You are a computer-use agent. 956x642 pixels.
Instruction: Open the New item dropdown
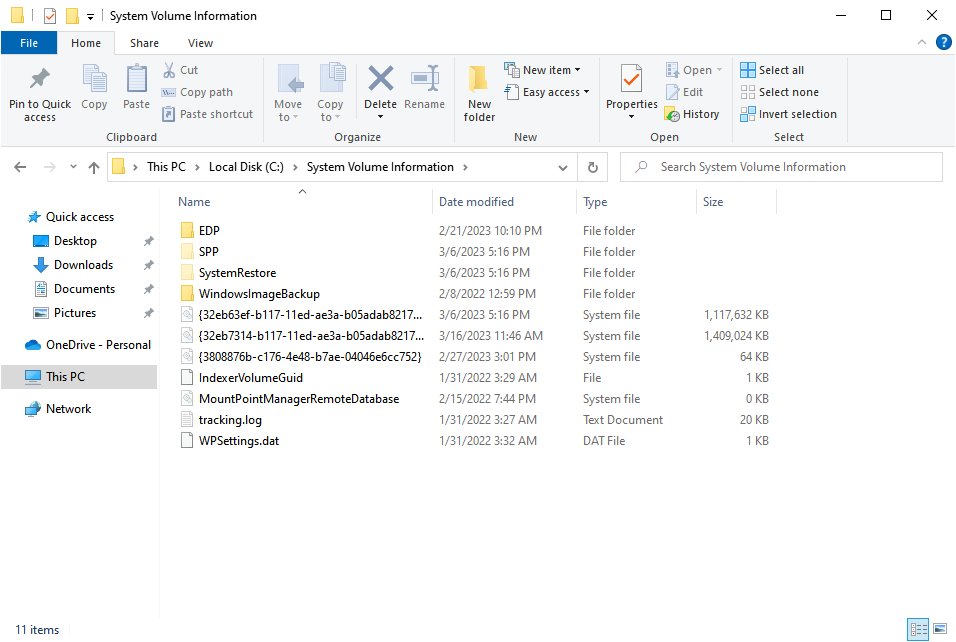(x=543, y=70)
